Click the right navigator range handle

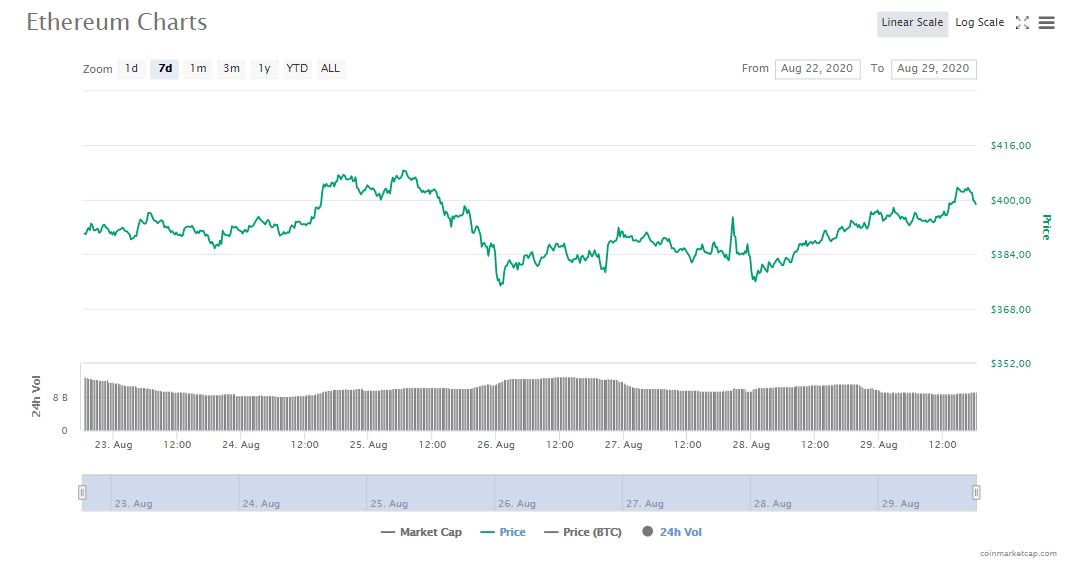click(x=976, y=492)
